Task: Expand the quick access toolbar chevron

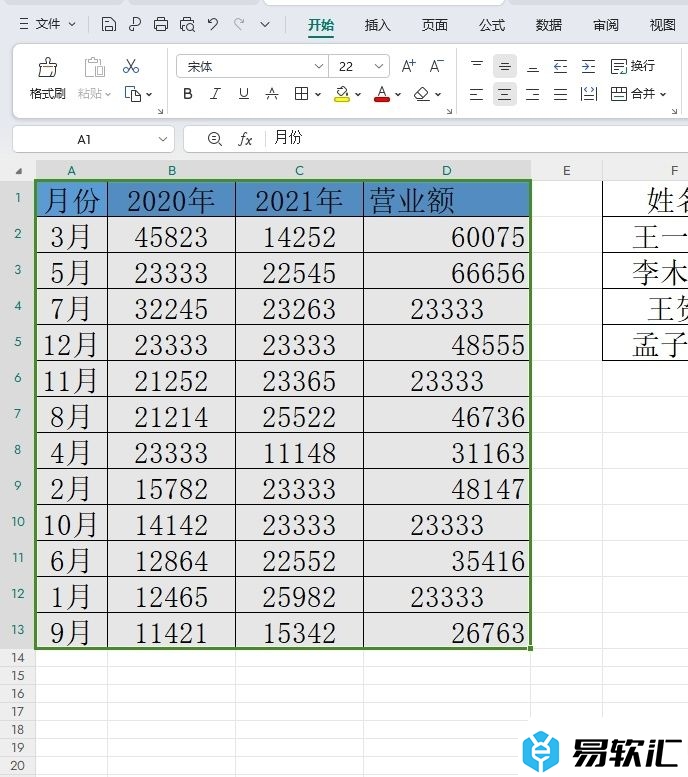Action: click(265, 24)
